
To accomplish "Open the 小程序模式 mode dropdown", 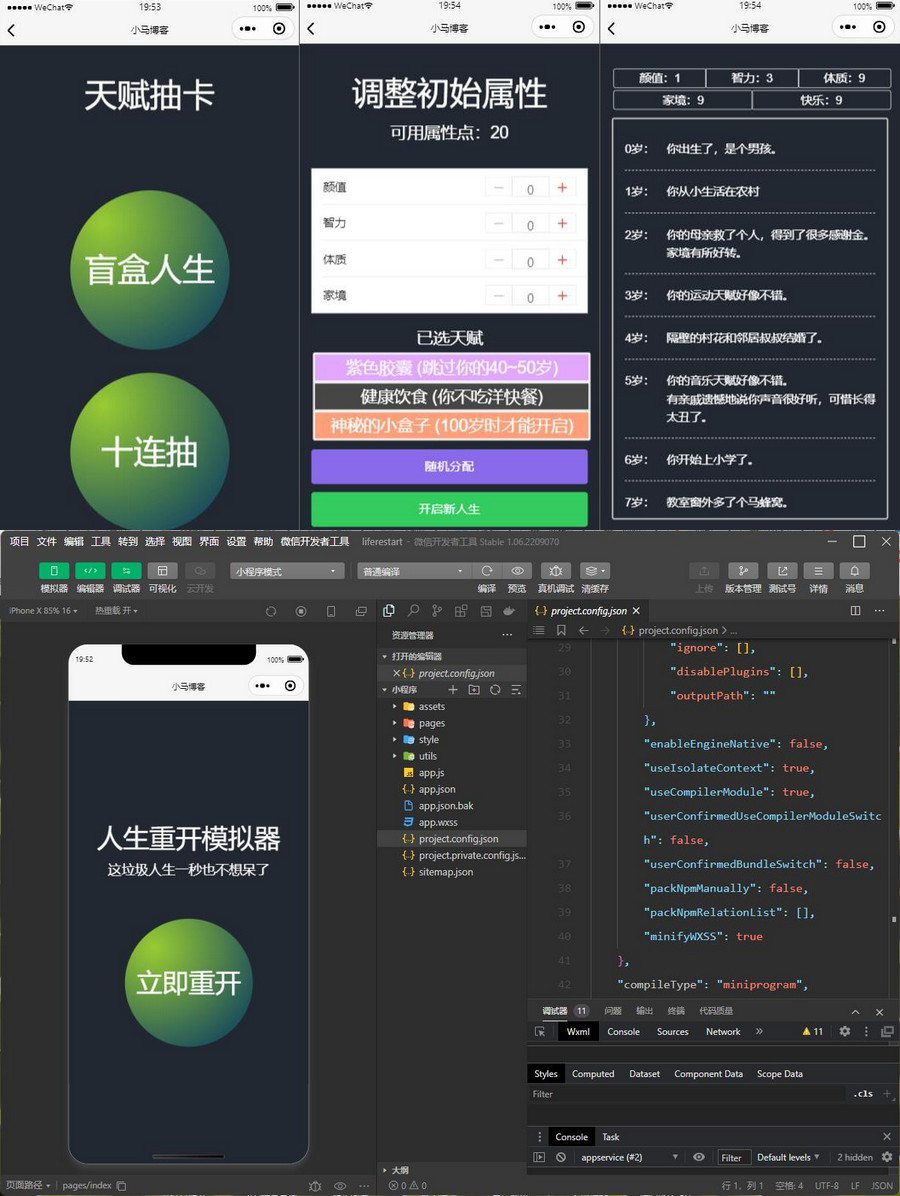I will pyautogui.click(x=287, y=571).
